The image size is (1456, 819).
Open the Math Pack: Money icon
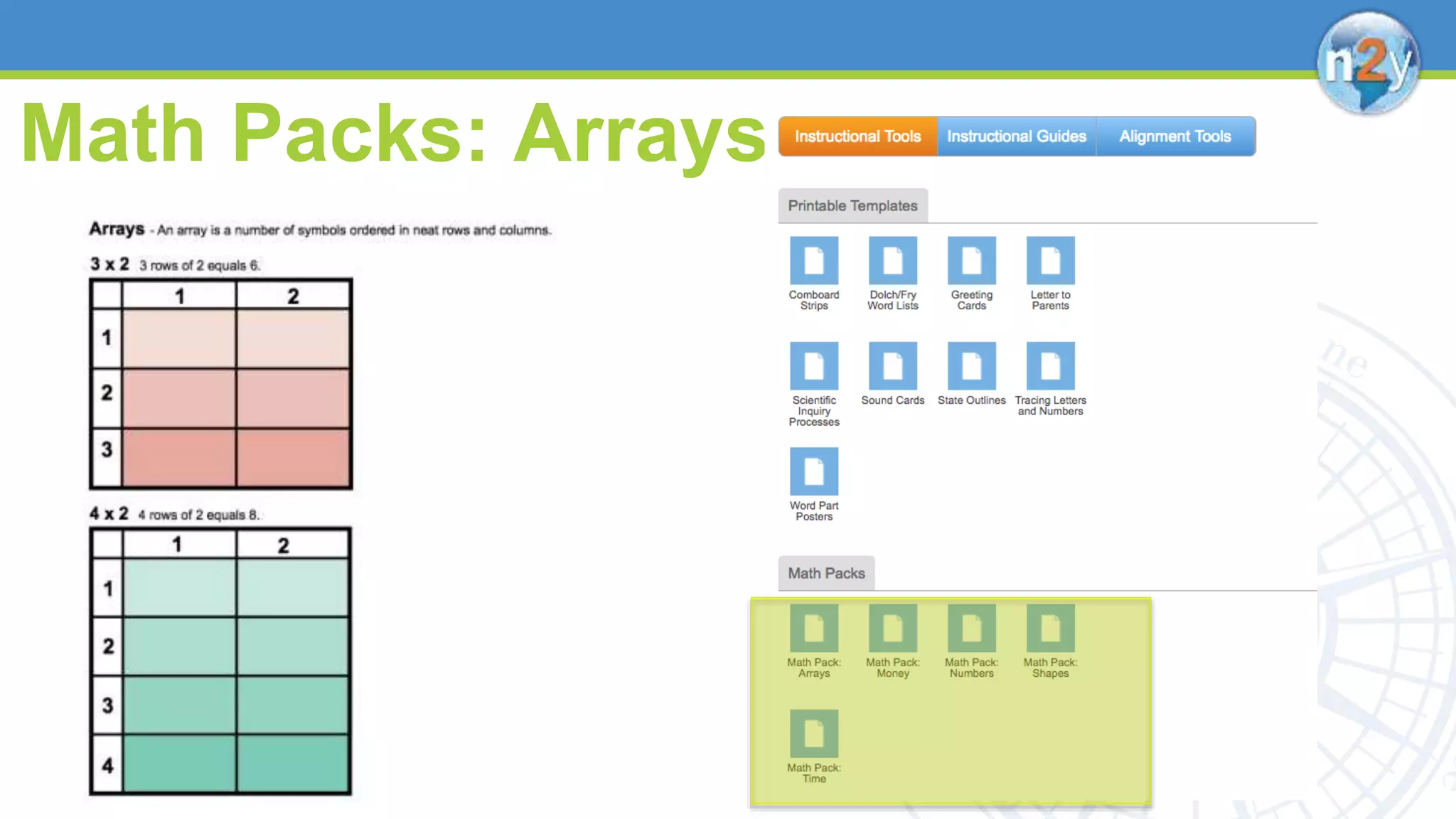pyautogui.click(x=893, y=628)
